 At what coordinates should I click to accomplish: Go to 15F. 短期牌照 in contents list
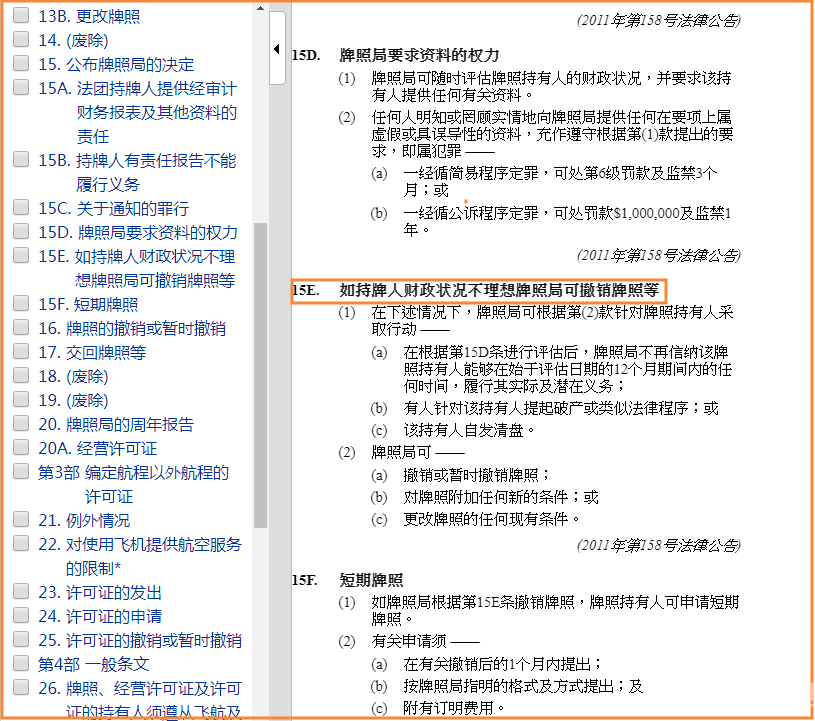click(x=88, y=304)
